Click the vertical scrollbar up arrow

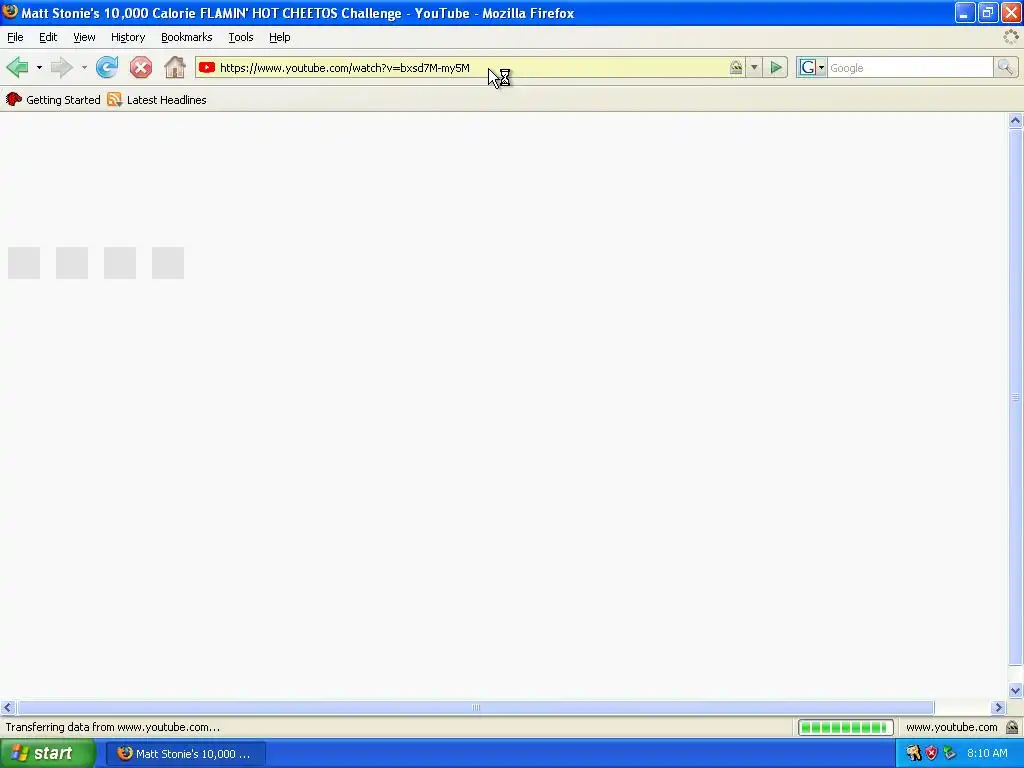click(1015, 120)
